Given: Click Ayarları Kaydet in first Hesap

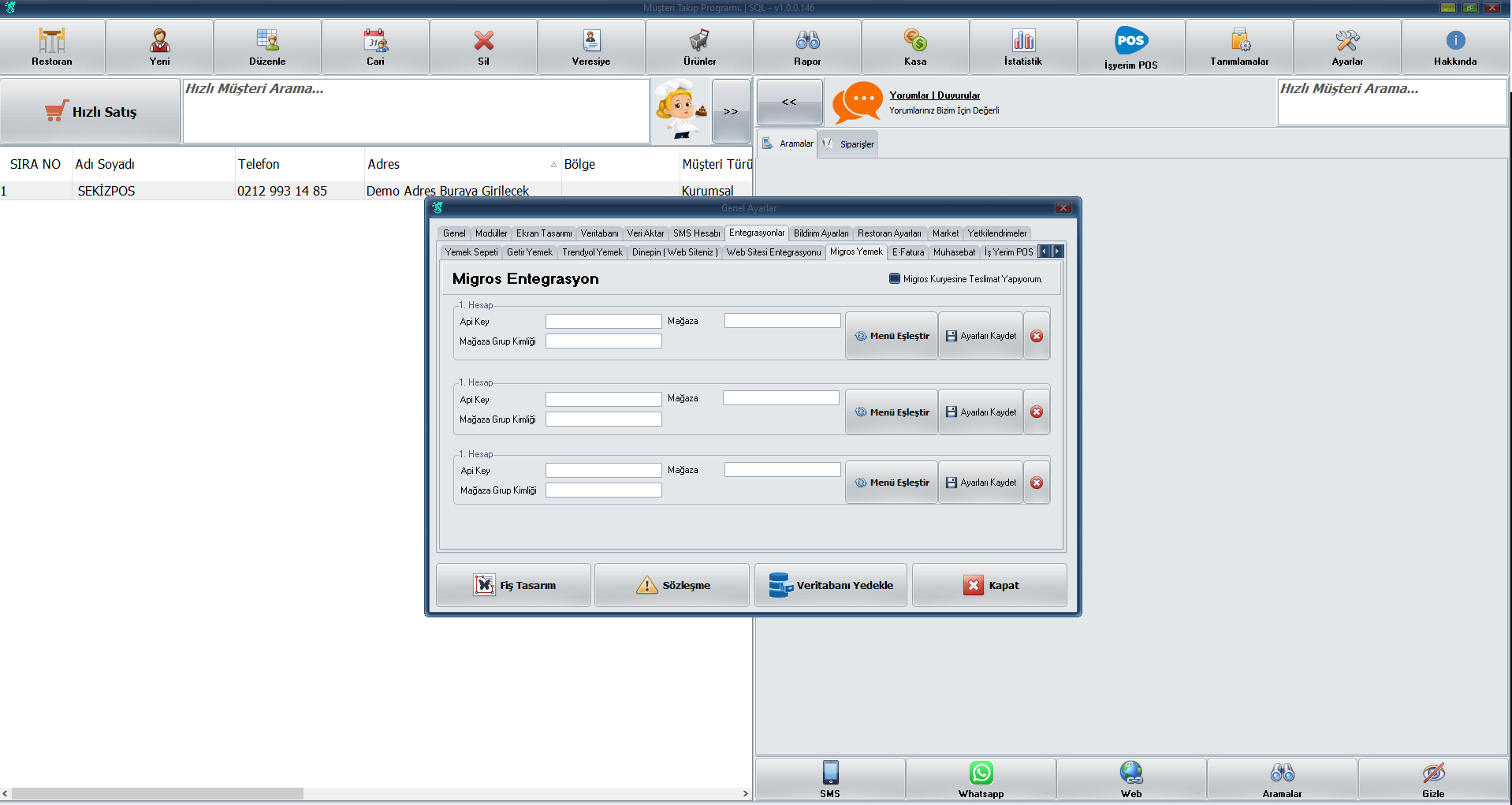Looking at the screenshot, I should click(x=981, y=336).
